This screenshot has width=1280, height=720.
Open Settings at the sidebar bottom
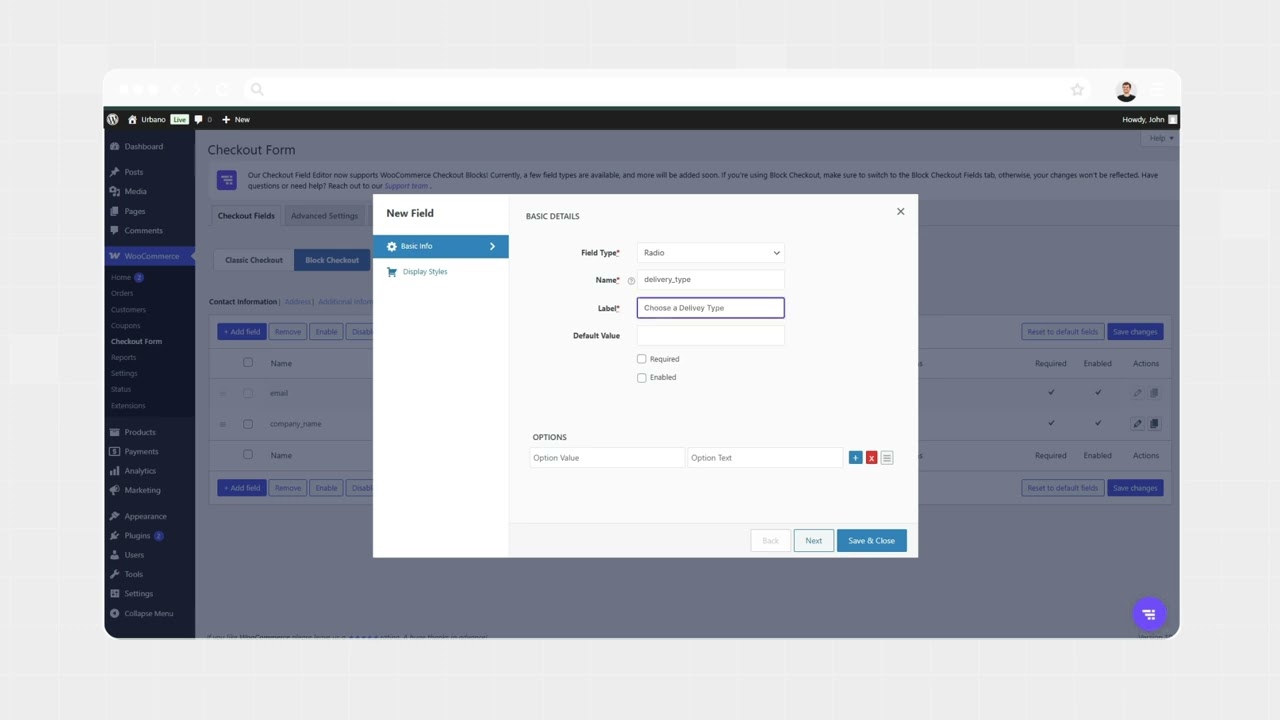click(x=138, y=593)
